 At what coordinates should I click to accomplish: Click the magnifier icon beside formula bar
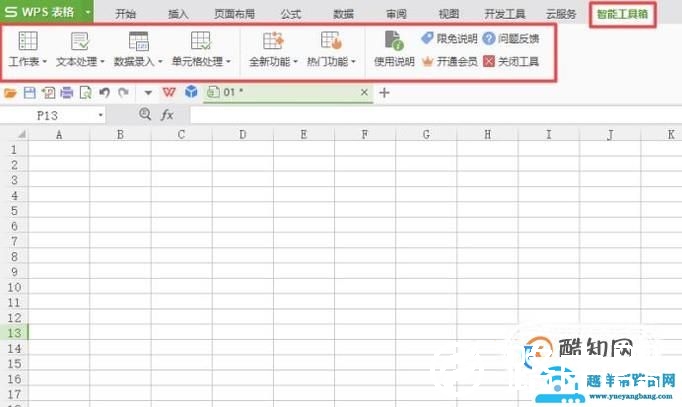145,114
